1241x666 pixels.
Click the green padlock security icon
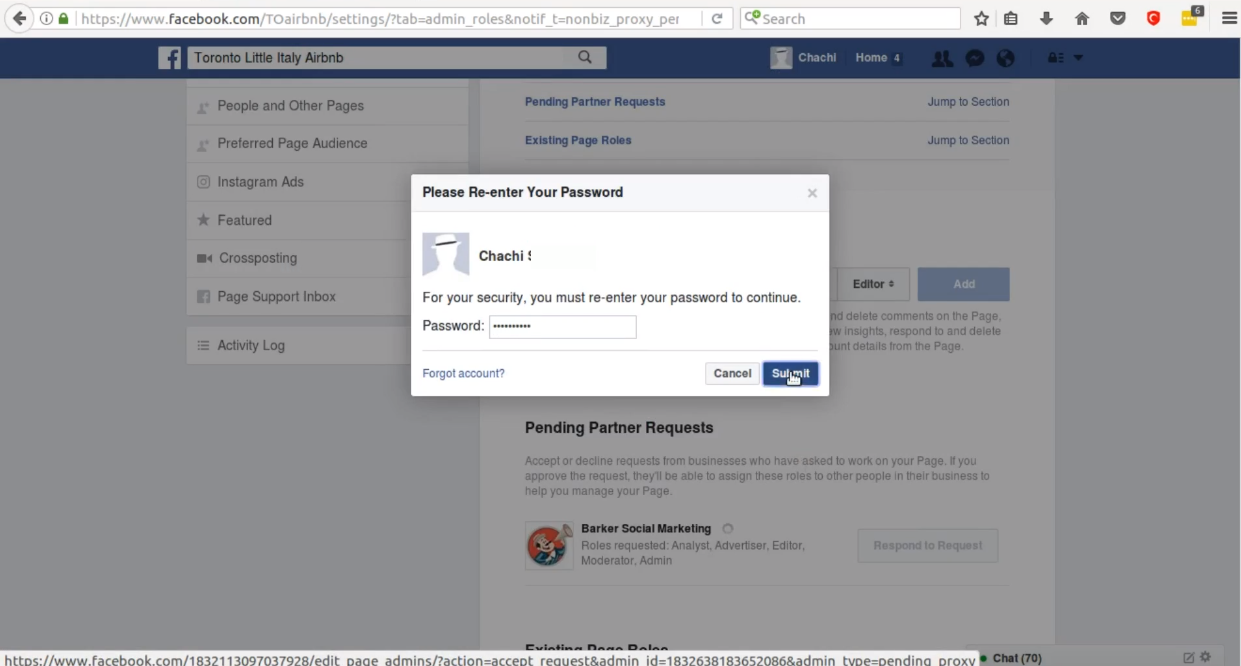tap(64, 18)
